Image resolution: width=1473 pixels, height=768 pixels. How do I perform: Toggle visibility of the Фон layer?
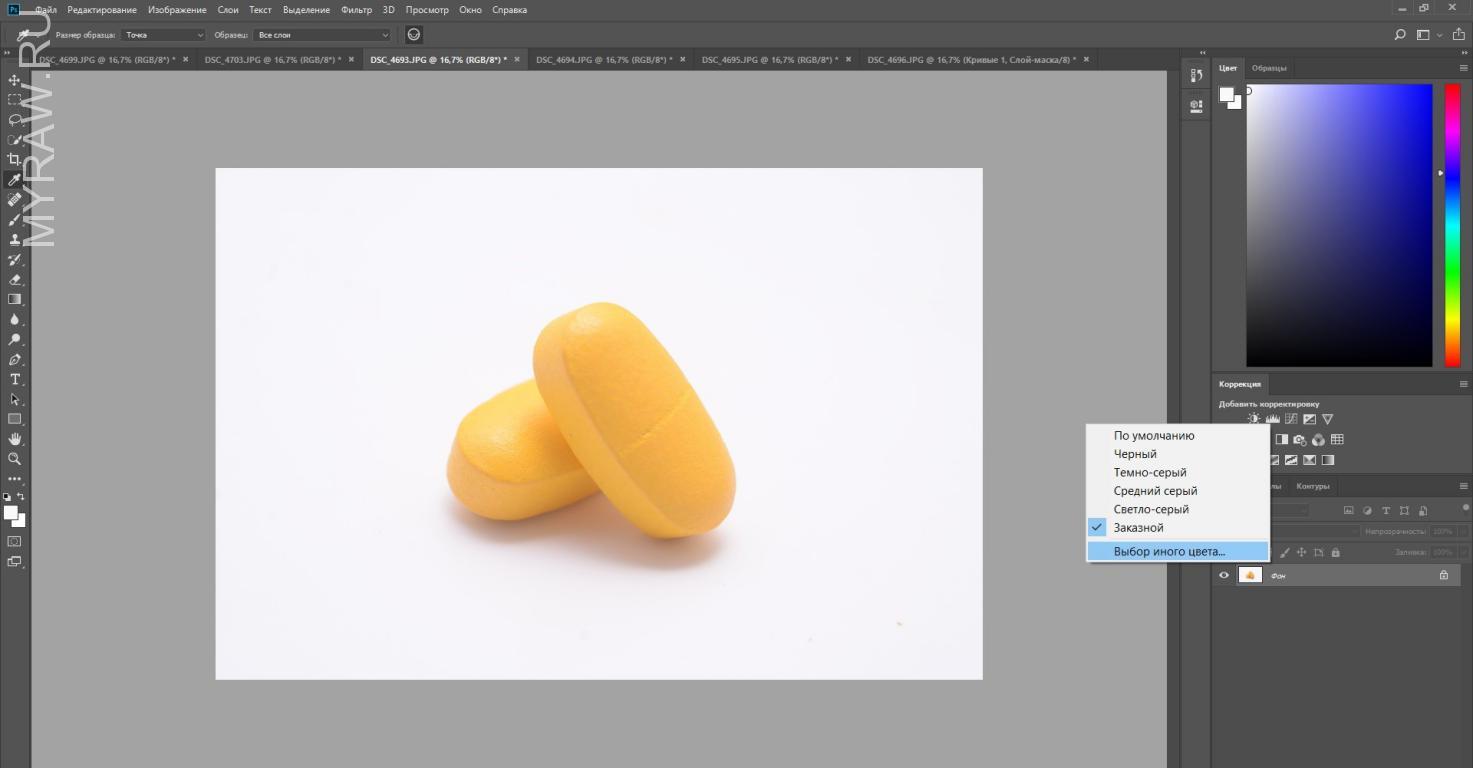pyautogui.click(x=1223, y=575)
